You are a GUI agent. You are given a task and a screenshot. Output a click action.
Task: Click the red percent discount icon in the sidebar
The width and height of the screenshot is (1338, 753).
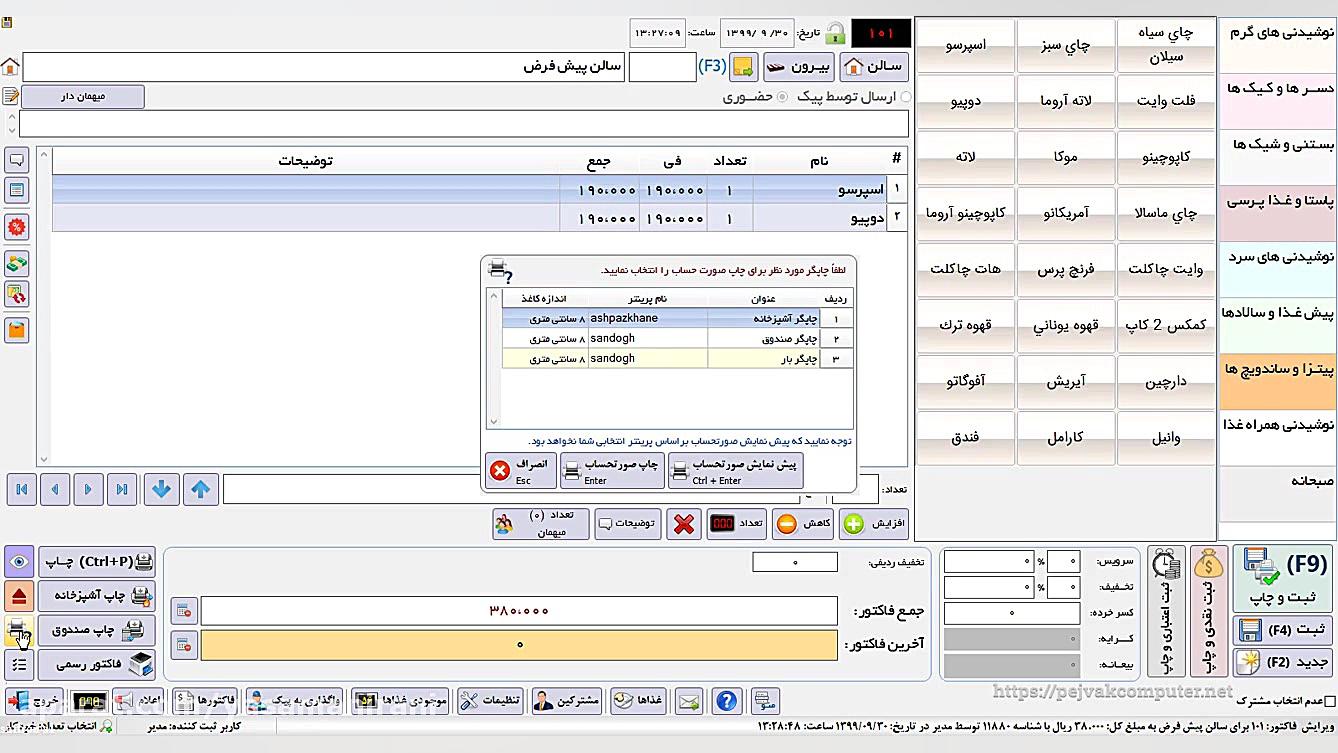coord(17,227)
